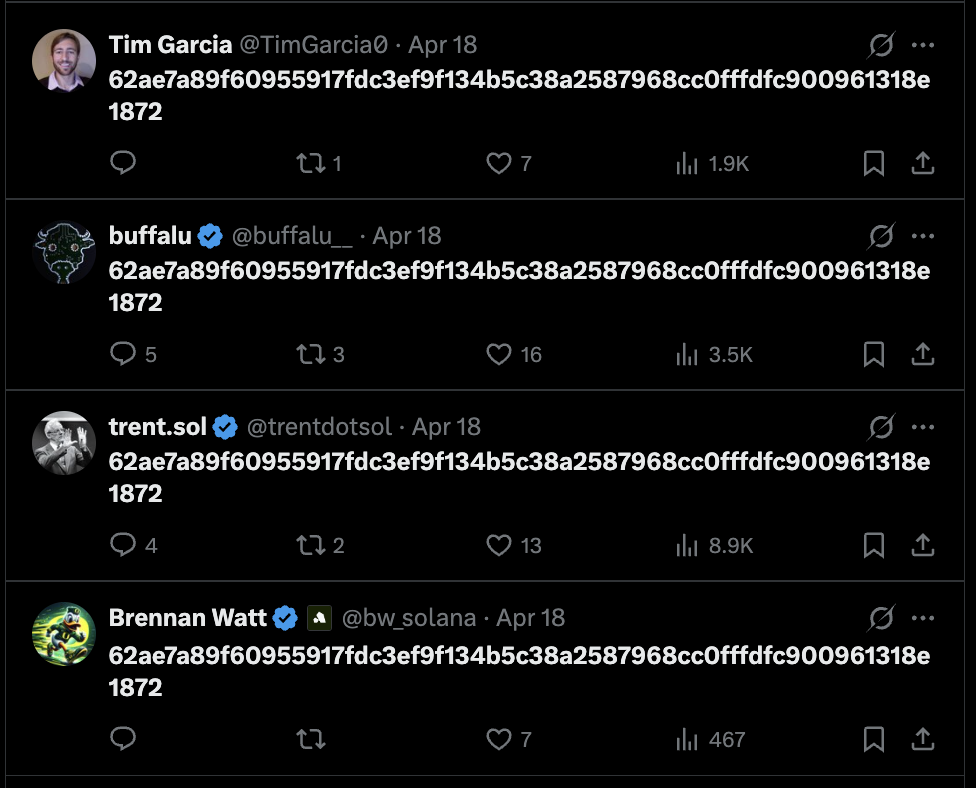Reply to Tim Garcia's tweet
The width and height of the screenshot is (976, 788).
click(123, 163)
